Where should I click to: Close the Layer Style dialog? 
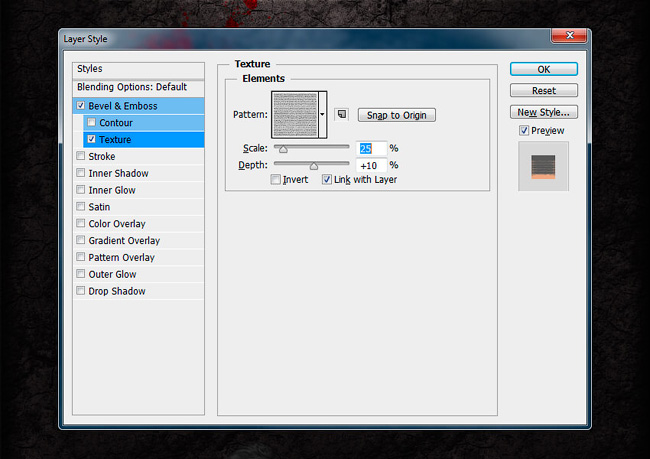pos(569,35)
